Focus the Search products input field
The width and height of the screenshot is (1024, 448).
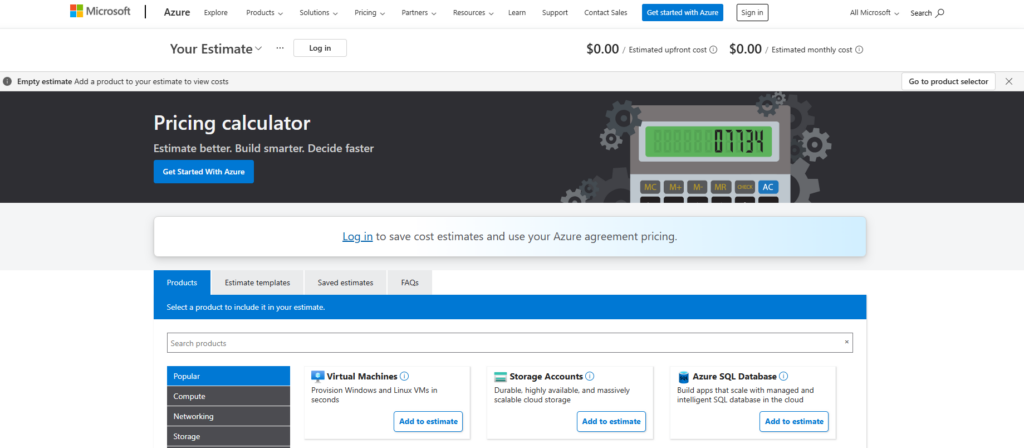pos(509,343)
